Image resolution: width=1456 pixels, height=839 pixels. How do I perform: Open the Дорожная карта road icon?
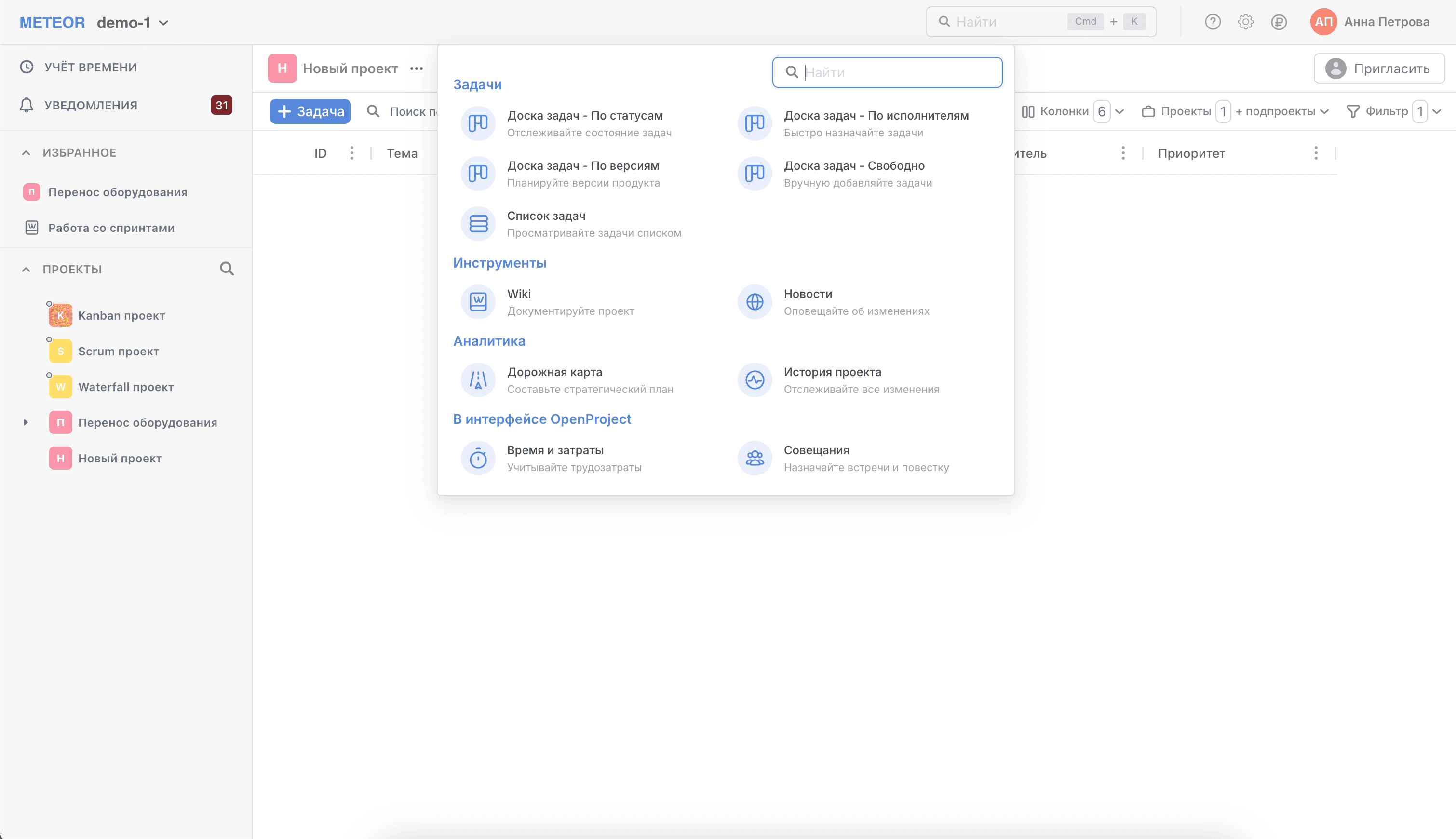point(478,380)
